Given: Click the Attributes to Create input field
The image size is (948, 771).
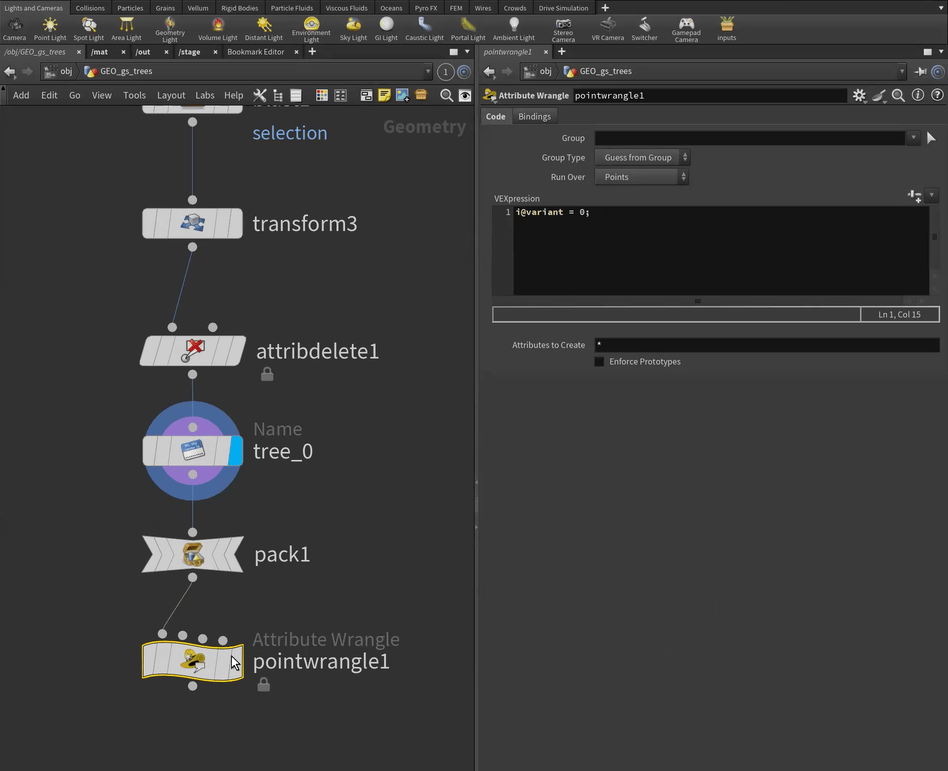Looking at the screenshot, I should (x=766, y=345).
